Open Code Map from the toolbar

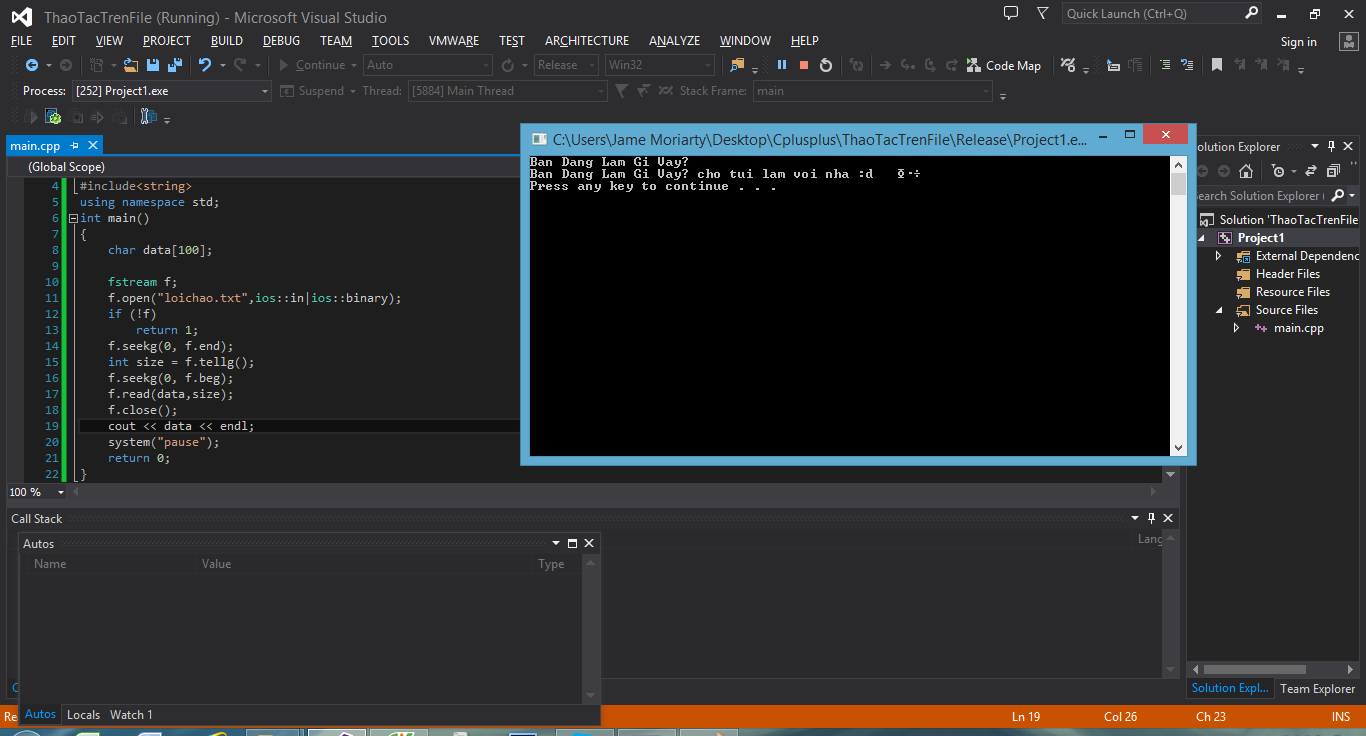click(1003, 65)
